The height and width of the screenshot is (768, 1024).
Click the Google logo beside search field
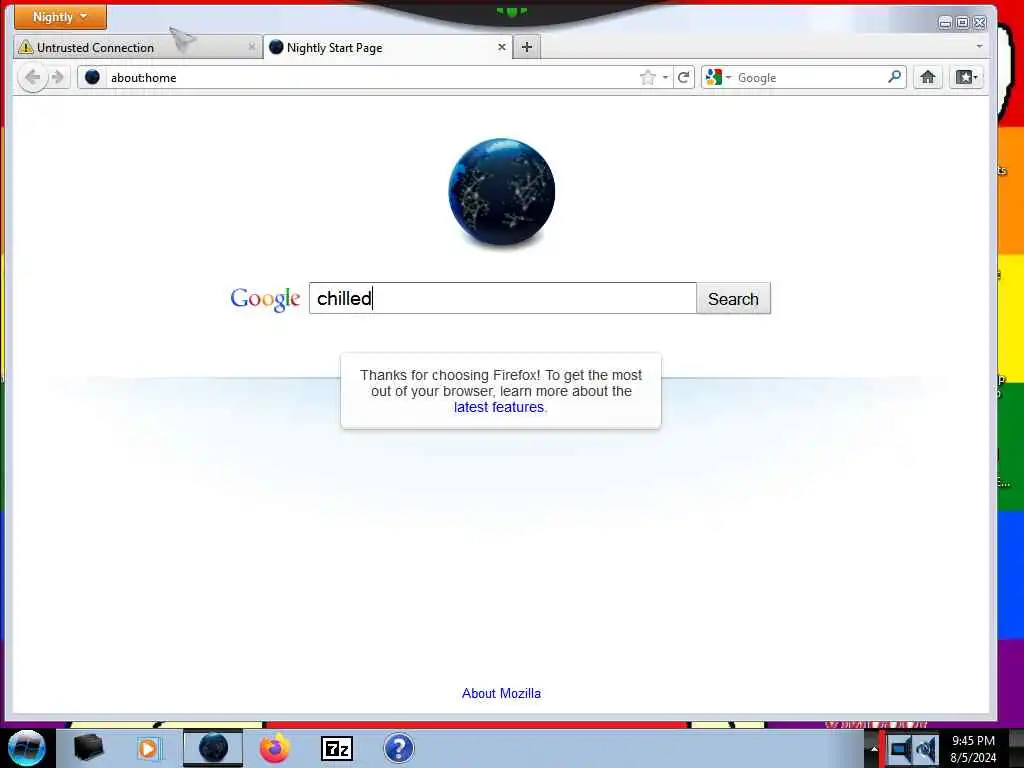pos(265,299)
